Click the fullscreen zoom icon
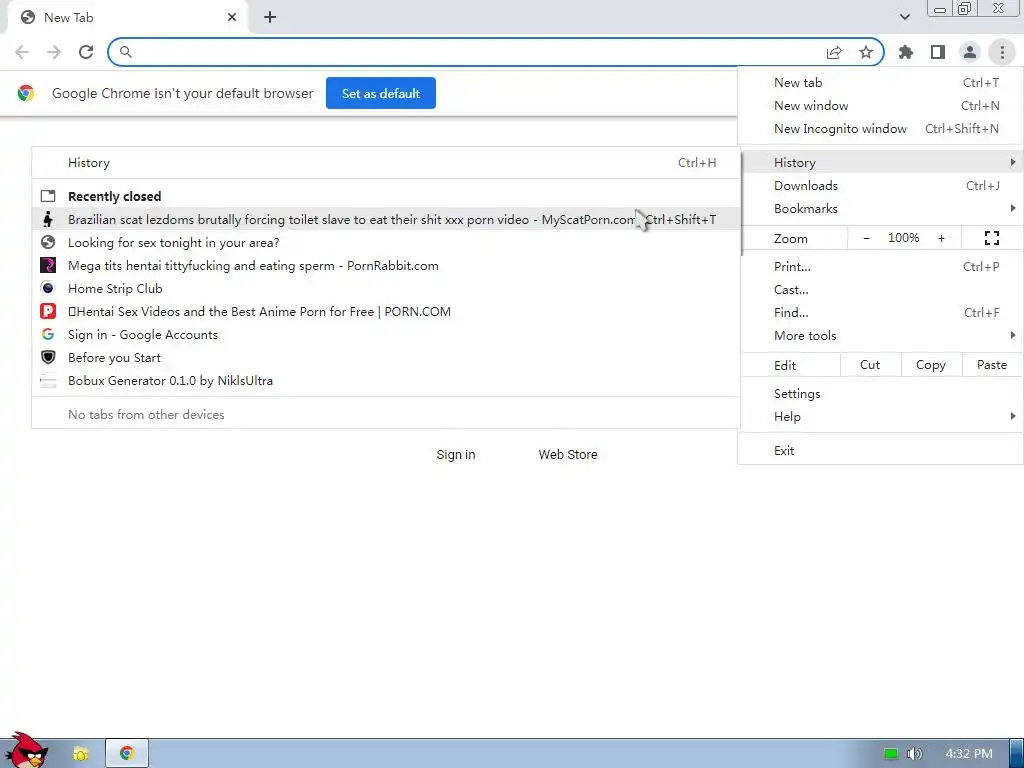The width and height of the screenshot is (1024, 768). [991, 238]
